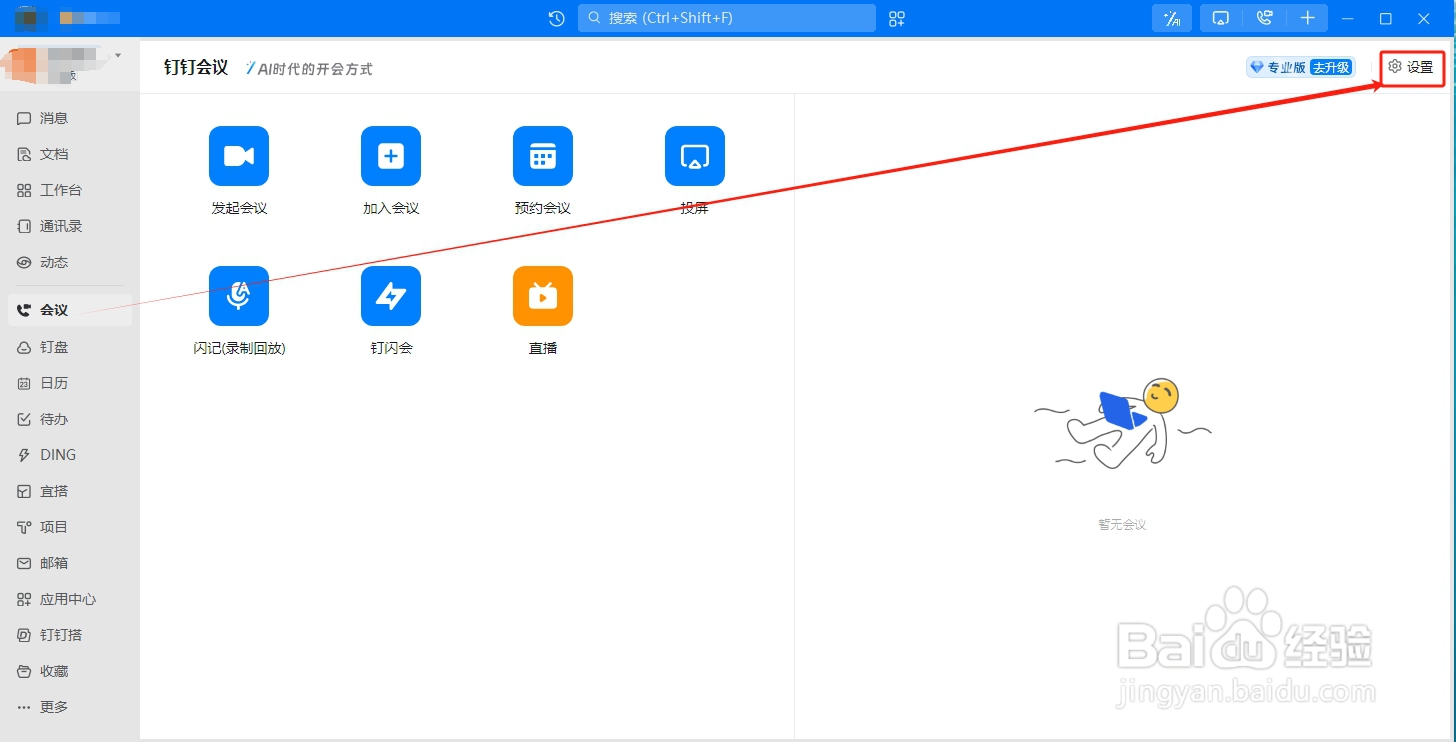This screenshot has width=1456, height=742.
Task: Open the orange 直播 live stream icon
Action: (543, 296)
